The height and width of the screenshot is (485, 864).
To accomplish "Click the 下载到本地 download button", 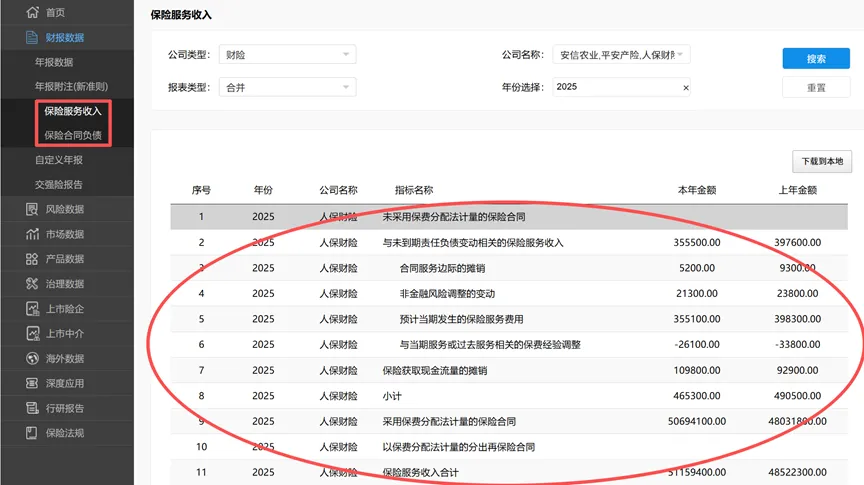I will tap(822, 161).
